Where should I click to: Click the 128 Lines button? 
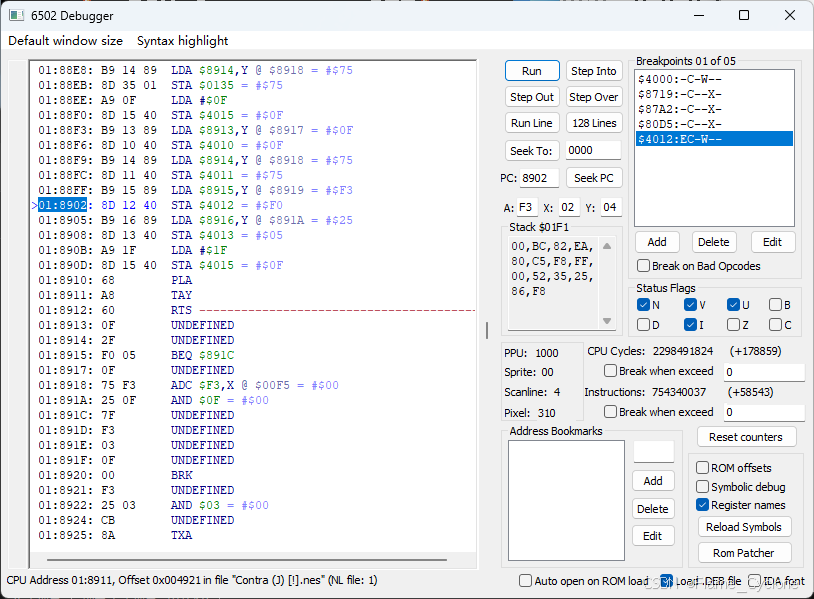(594, 123)
